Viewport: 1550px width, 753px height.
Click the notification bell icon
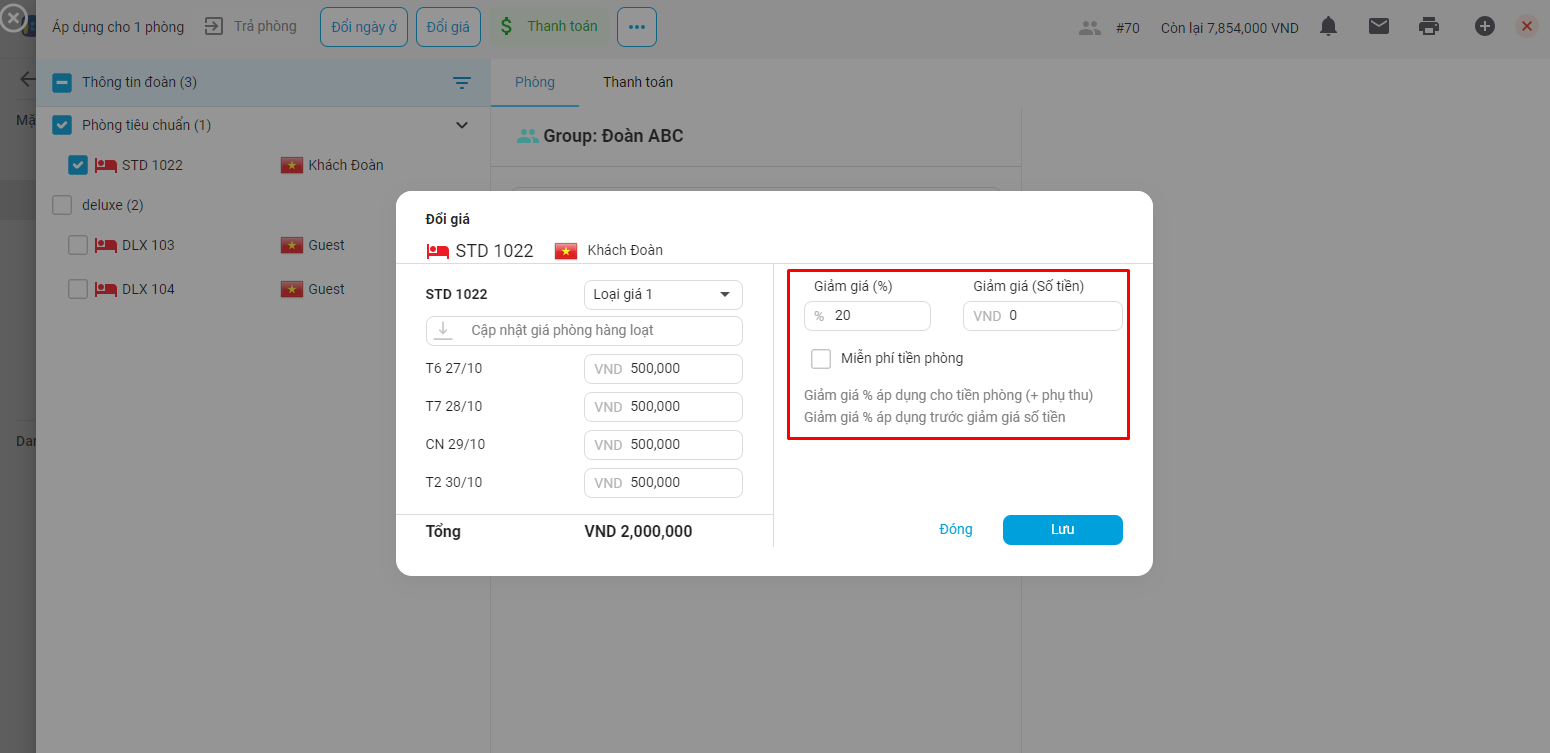pyautogui.click(x=1328, y=27)
